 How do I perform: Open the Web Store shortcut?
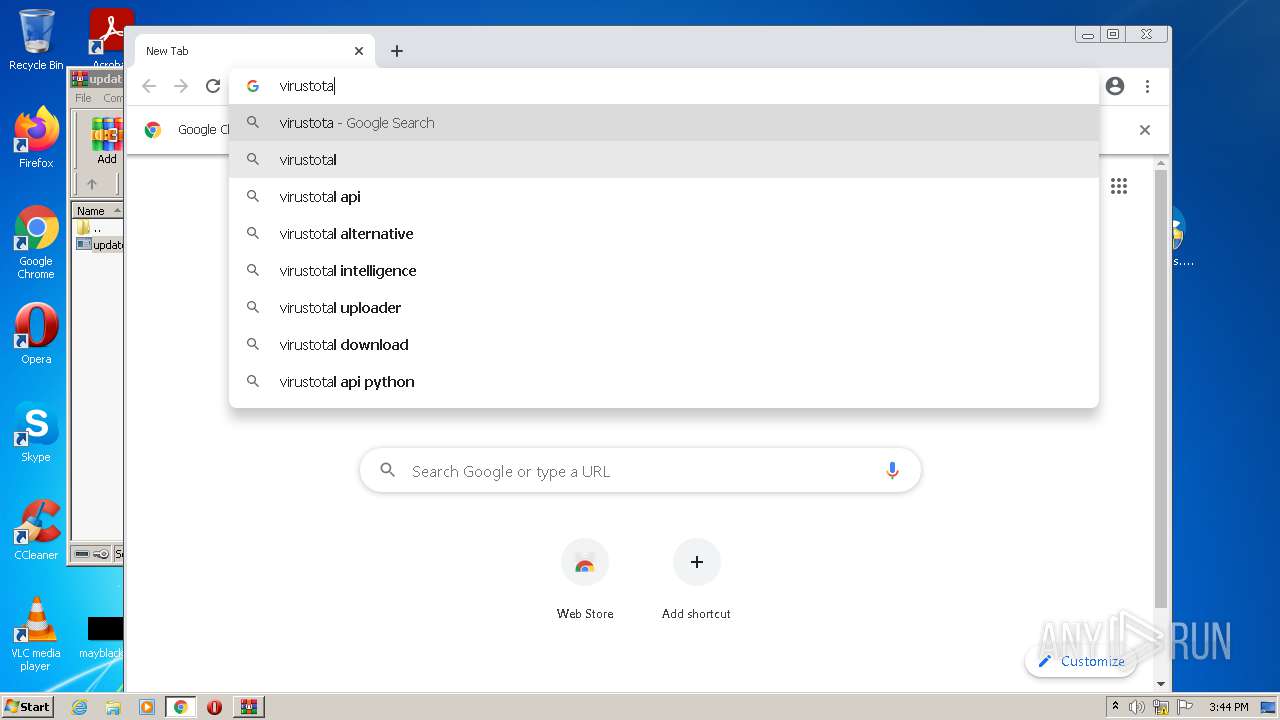pos(585,580)
